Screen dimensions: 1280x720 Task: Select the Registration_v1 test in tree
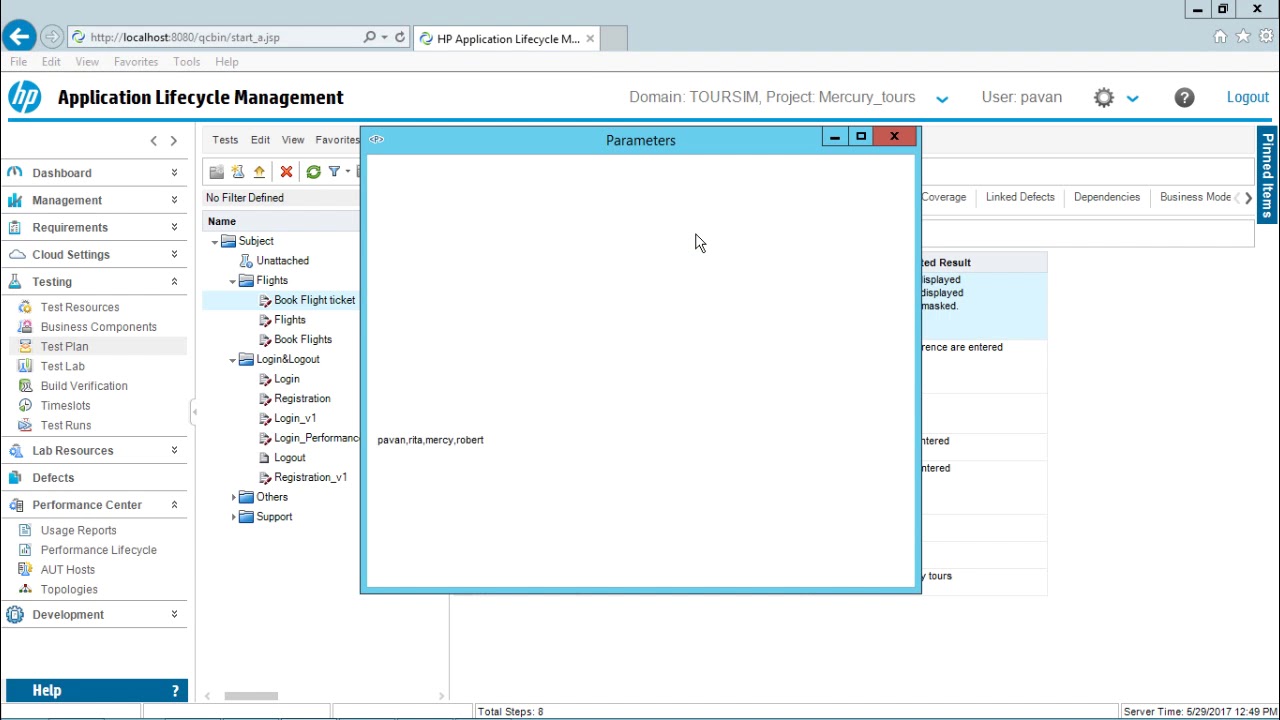310,477
